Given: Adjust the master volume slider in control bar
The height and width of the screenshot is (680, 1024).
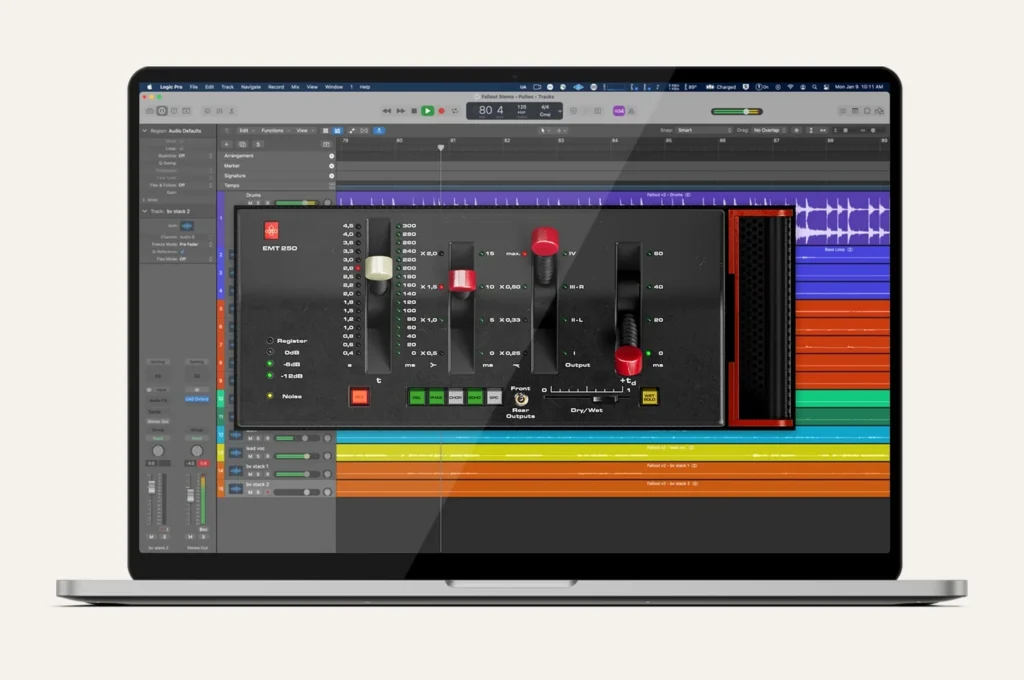Looking at the screenshot, I should 737,111.
